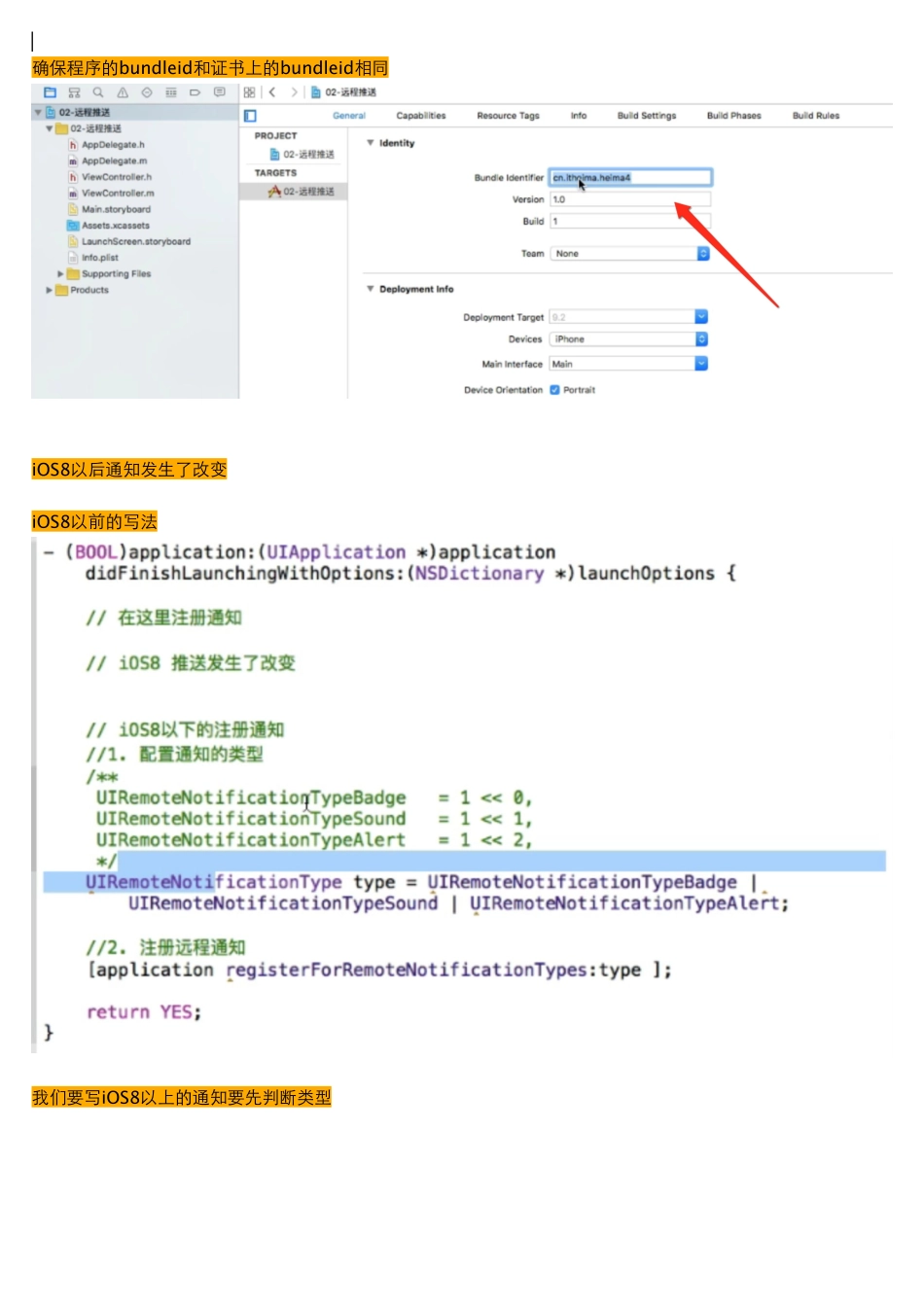Show the Issue navigator warning icon

pyautogui.click(x=123, y=91)
